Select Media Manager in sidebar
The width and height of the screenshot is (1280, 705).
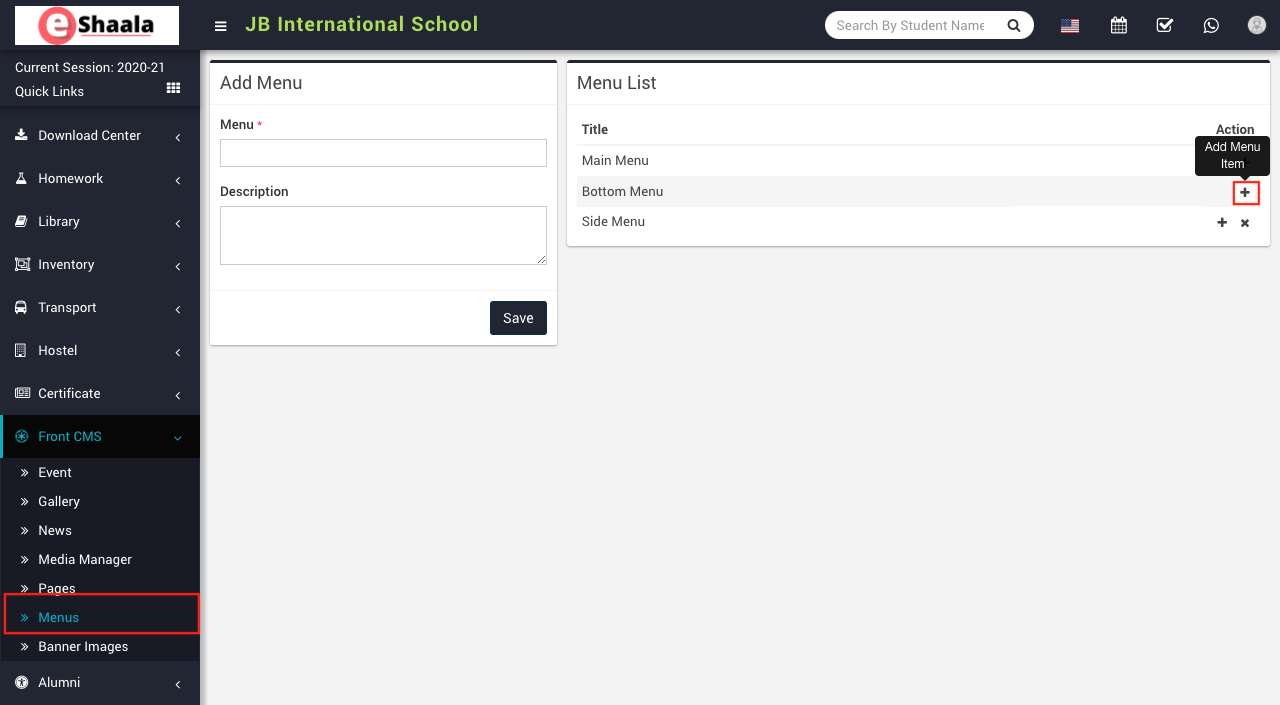[85, 560]
